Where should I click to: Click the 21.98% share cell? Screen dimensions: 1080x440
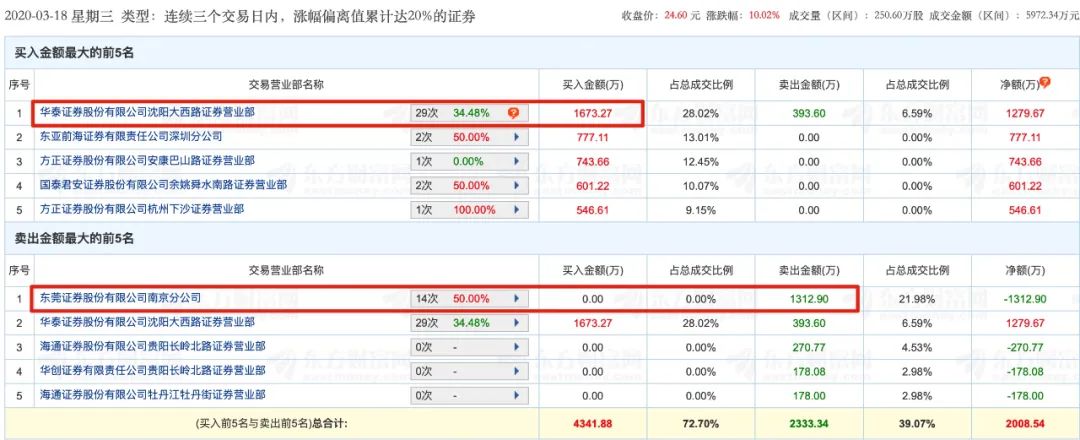click(917, 299)
